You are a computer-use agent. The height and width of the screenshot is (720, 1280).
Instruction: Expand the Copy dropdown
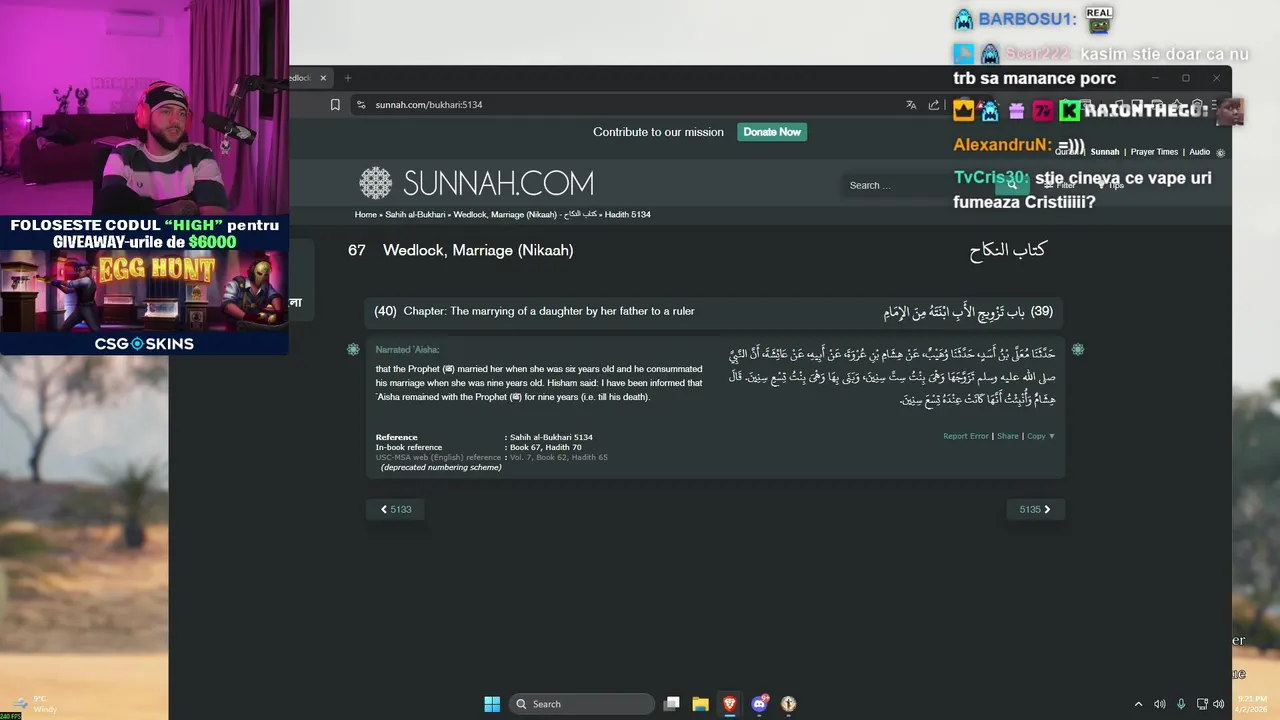pos(1041,436)
